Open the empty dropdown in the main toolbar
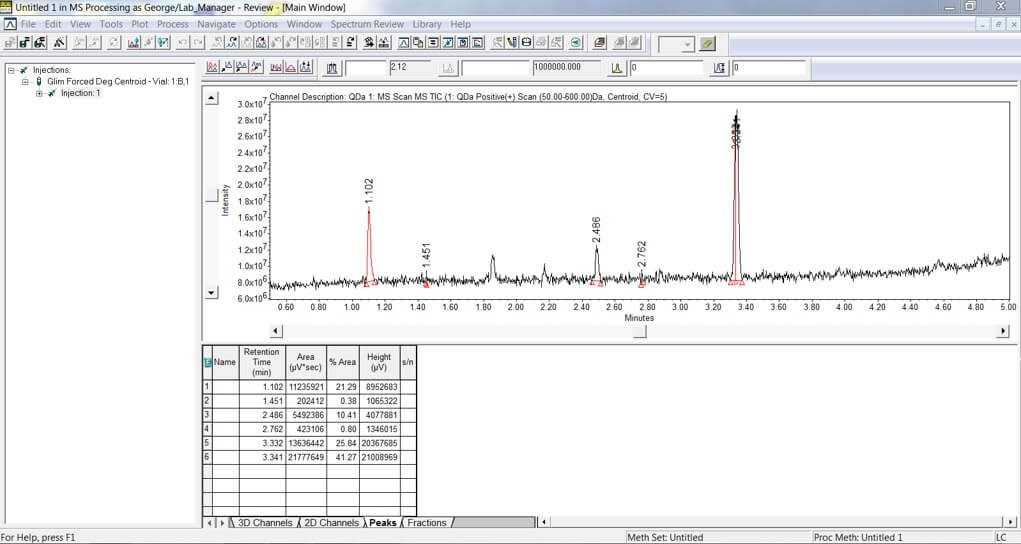1021x544 pixels. pyautogui.click(x=677, y=44)
